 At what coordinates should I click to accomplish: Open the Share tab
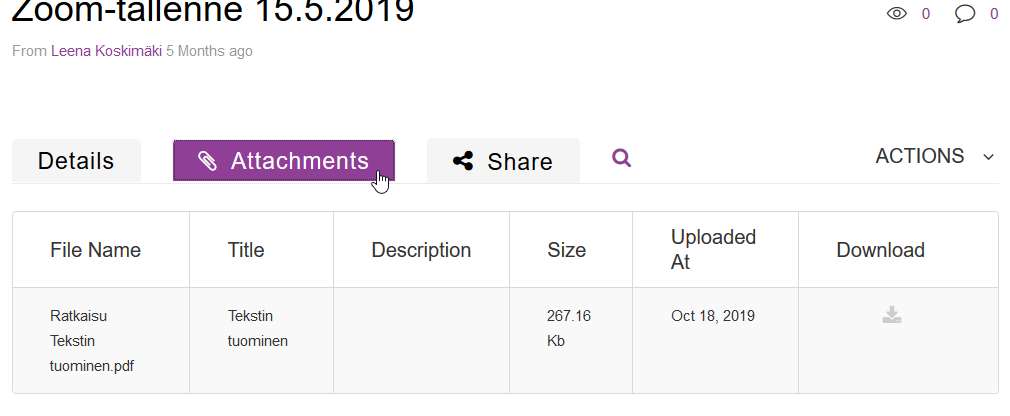click(503, 161)
